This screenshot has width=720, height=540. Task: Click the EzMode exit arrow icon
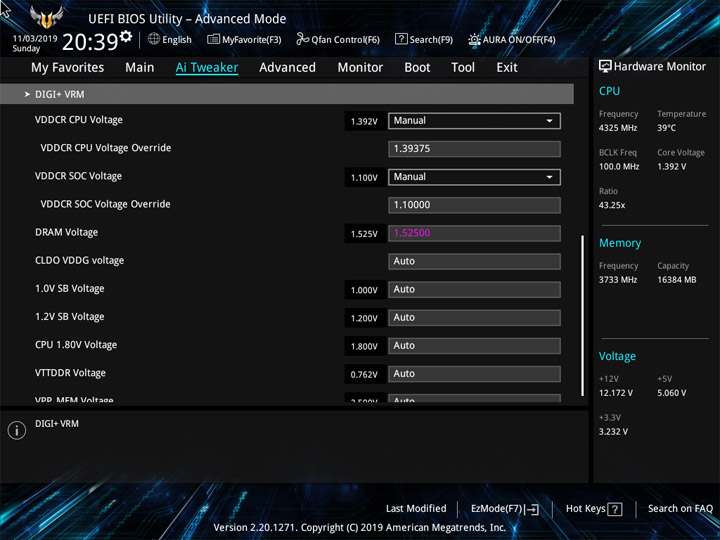click(532, 509)
